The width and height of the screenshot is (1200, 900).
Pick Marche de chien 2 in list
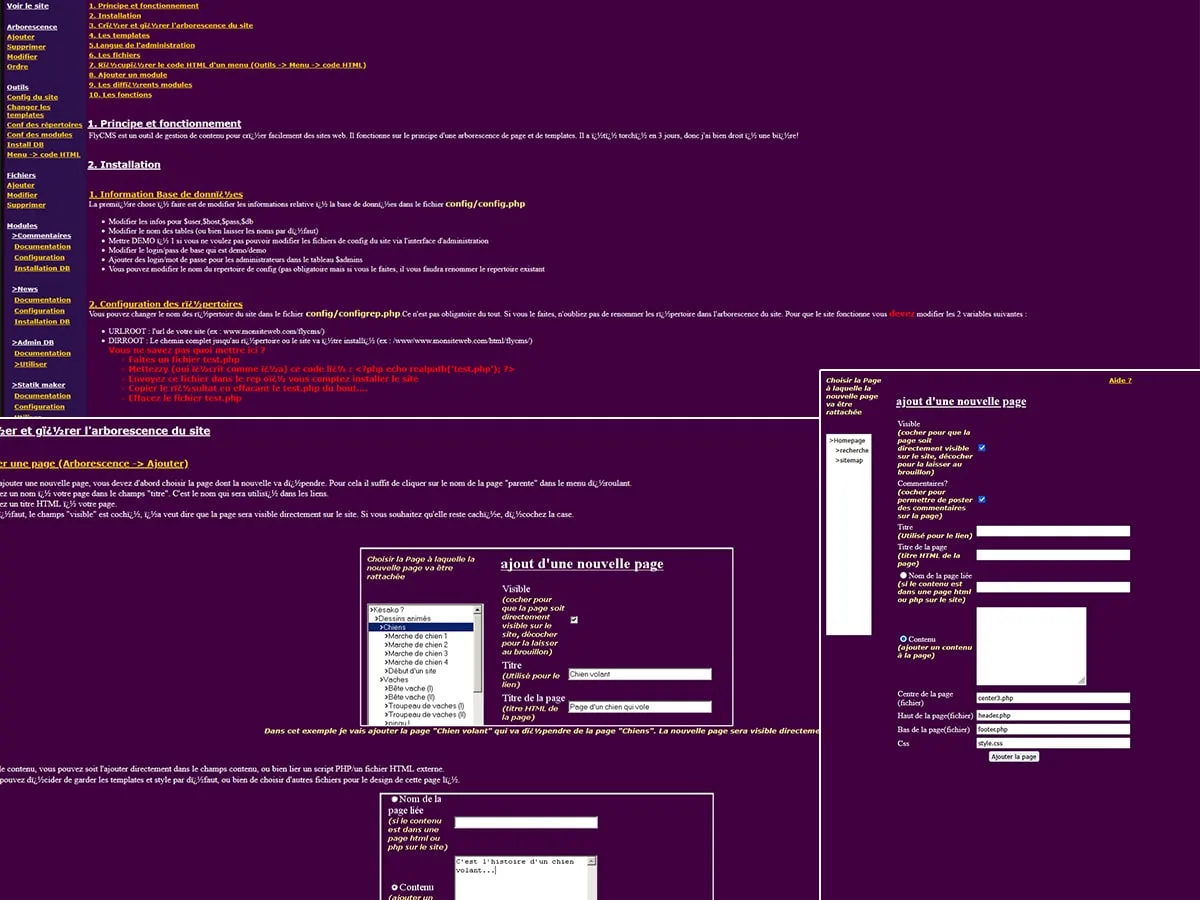pos(417,645)
